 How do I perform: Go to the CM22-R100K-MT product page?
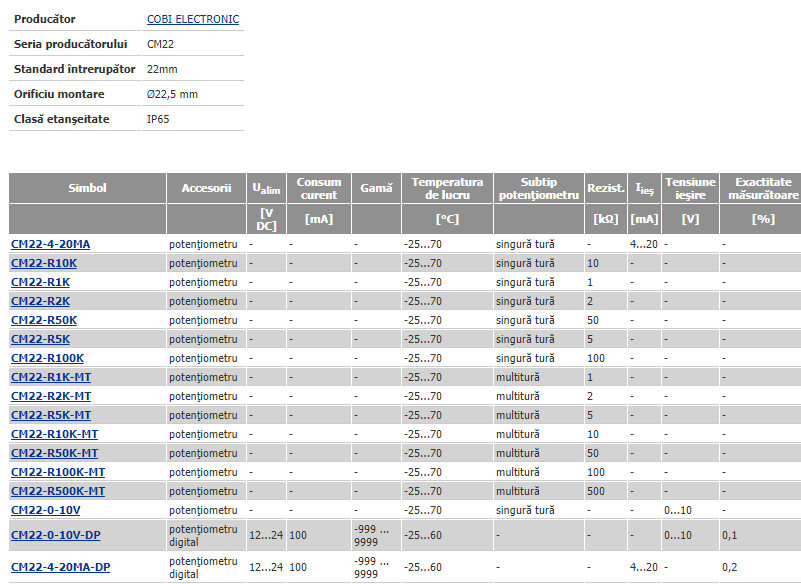coord(57,472)
